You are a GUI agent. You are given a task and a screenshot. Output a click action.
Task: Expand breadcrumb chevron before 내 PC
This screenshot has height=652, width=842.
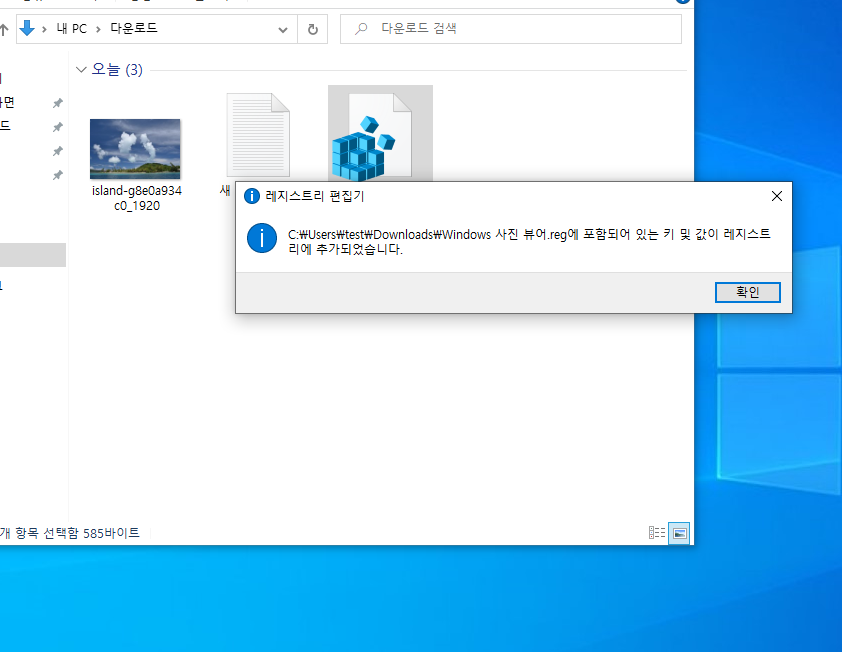pos(44,30)
